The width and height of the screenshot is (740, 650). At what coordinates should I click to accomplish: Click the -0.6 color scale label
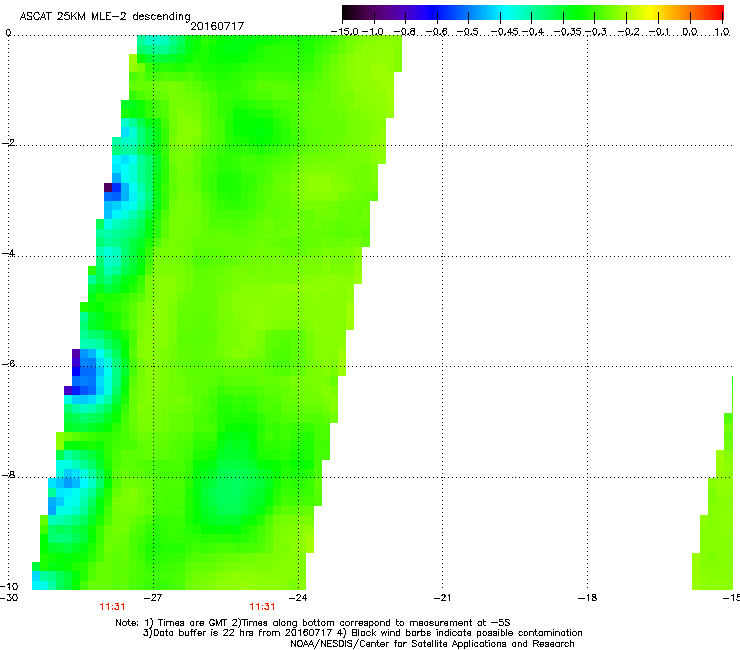click(x=437, y=32)
